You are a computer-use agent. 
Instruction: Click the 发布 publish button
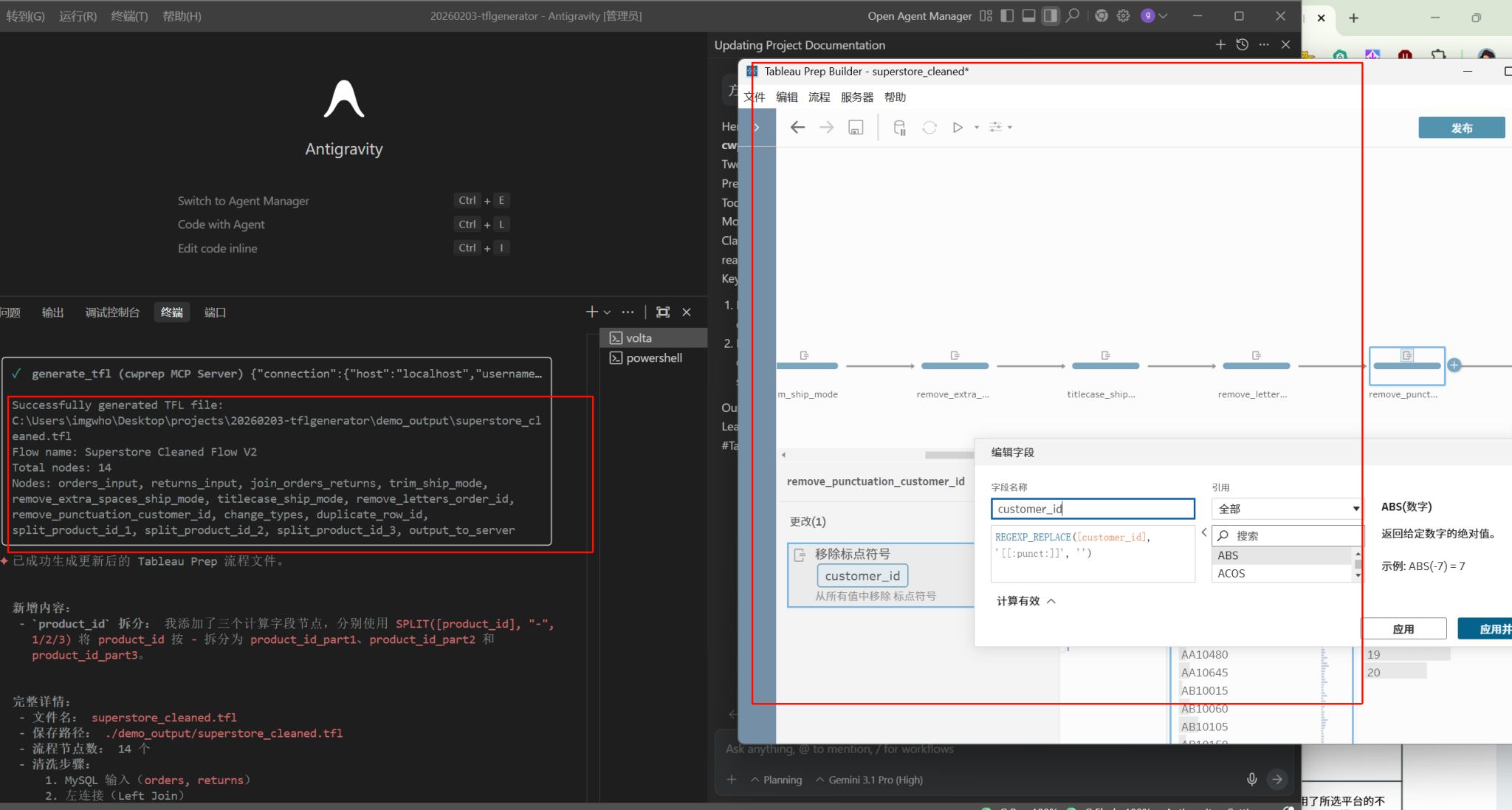[1461, 128]
